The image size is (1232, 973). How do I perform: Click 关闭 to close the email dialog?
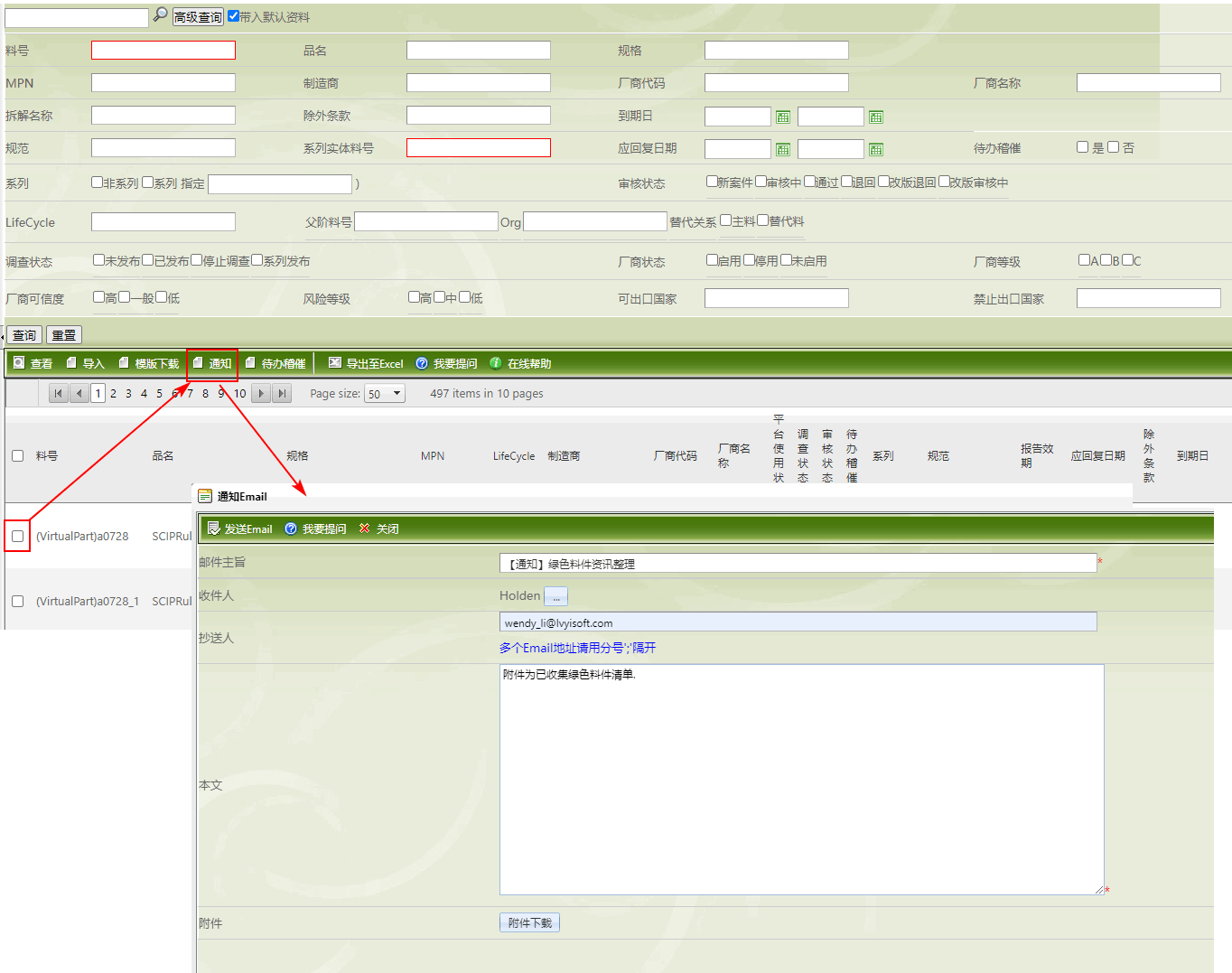coord(378,529)
